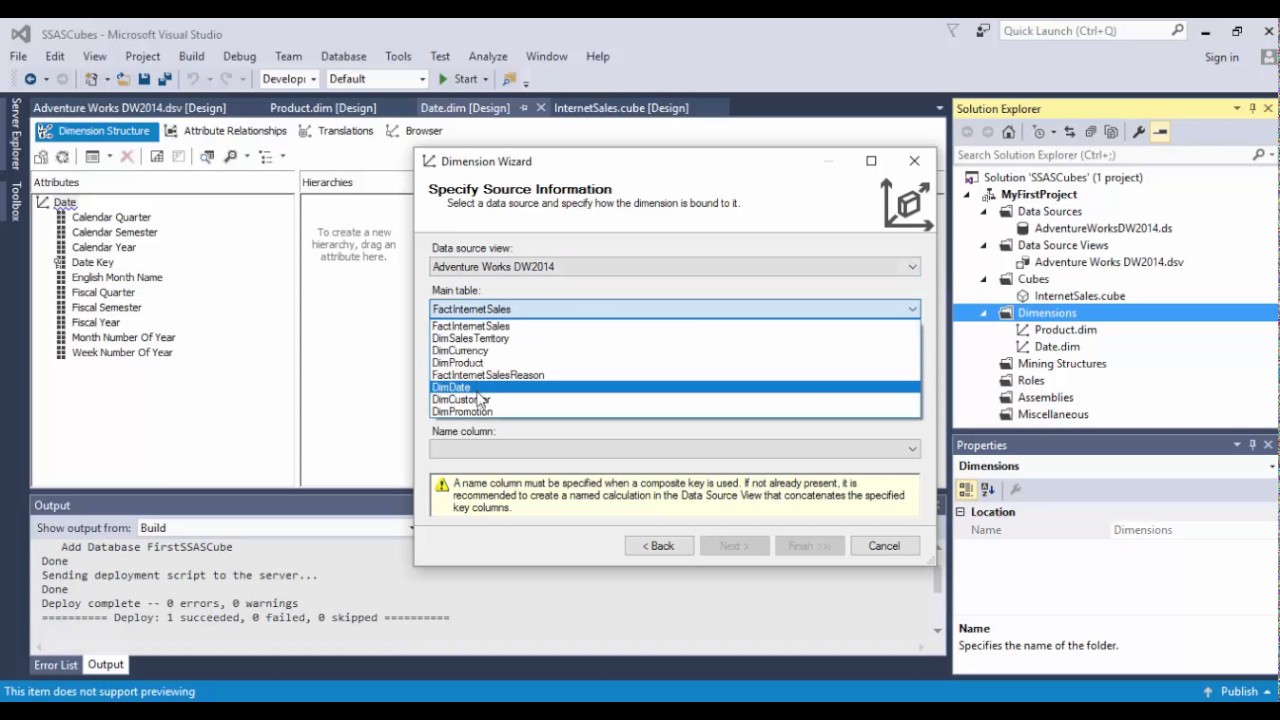
Task: Click red Delete X in dimension toolbar
Action: (x=127, y=157)
